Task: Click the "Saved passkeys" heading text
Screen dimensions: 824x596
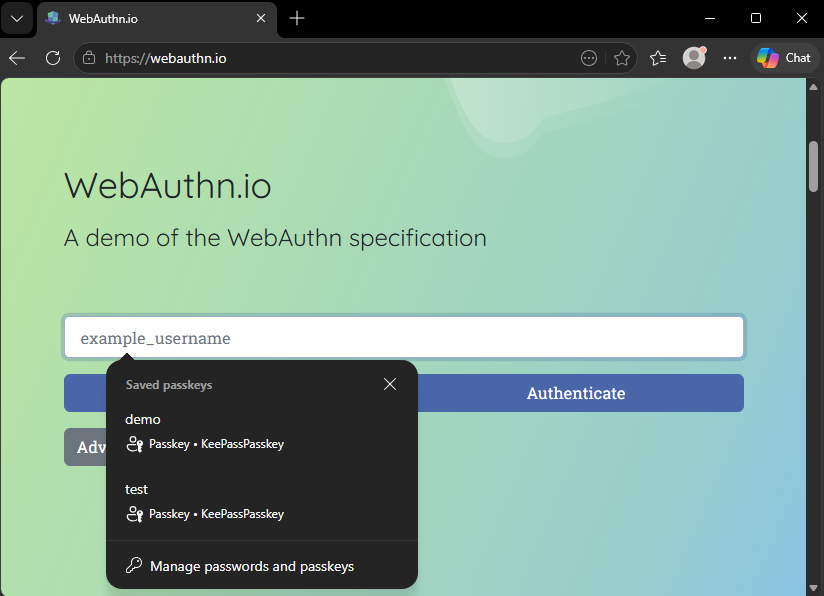Action: 169,385
